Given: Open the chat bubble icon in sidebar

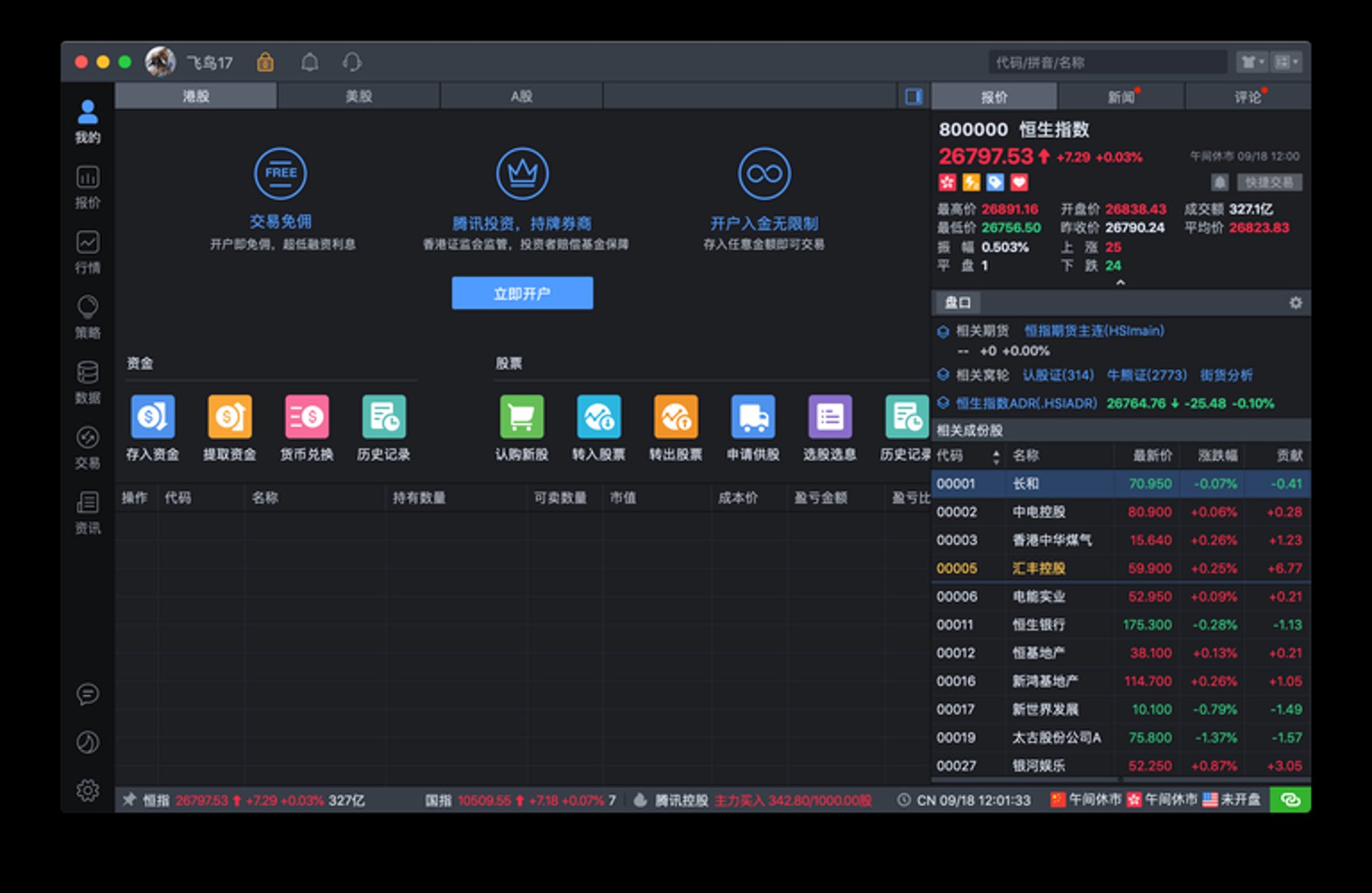Looking at the screenshot, I should pyautogui.click(x=88, y=694).
